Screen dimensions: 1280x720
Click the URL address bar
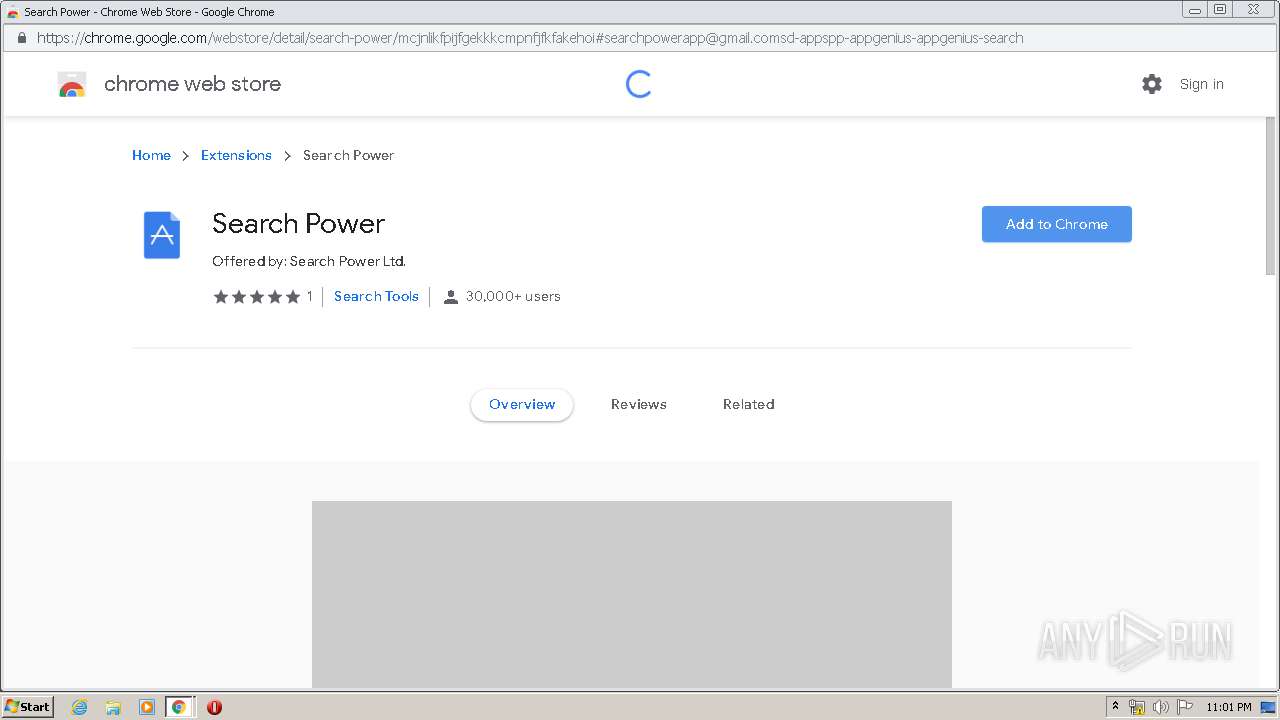coord(640,38)
